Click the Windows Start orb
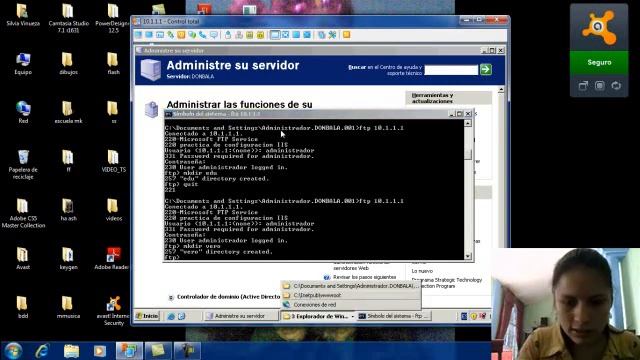 click(13, 351)
